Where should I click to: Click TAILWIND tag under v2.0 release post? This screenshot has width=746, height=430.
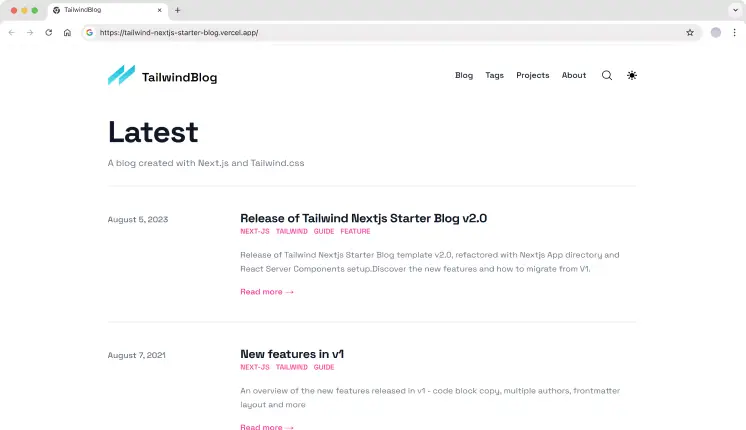pyautogui.click(x=292, y=231)
